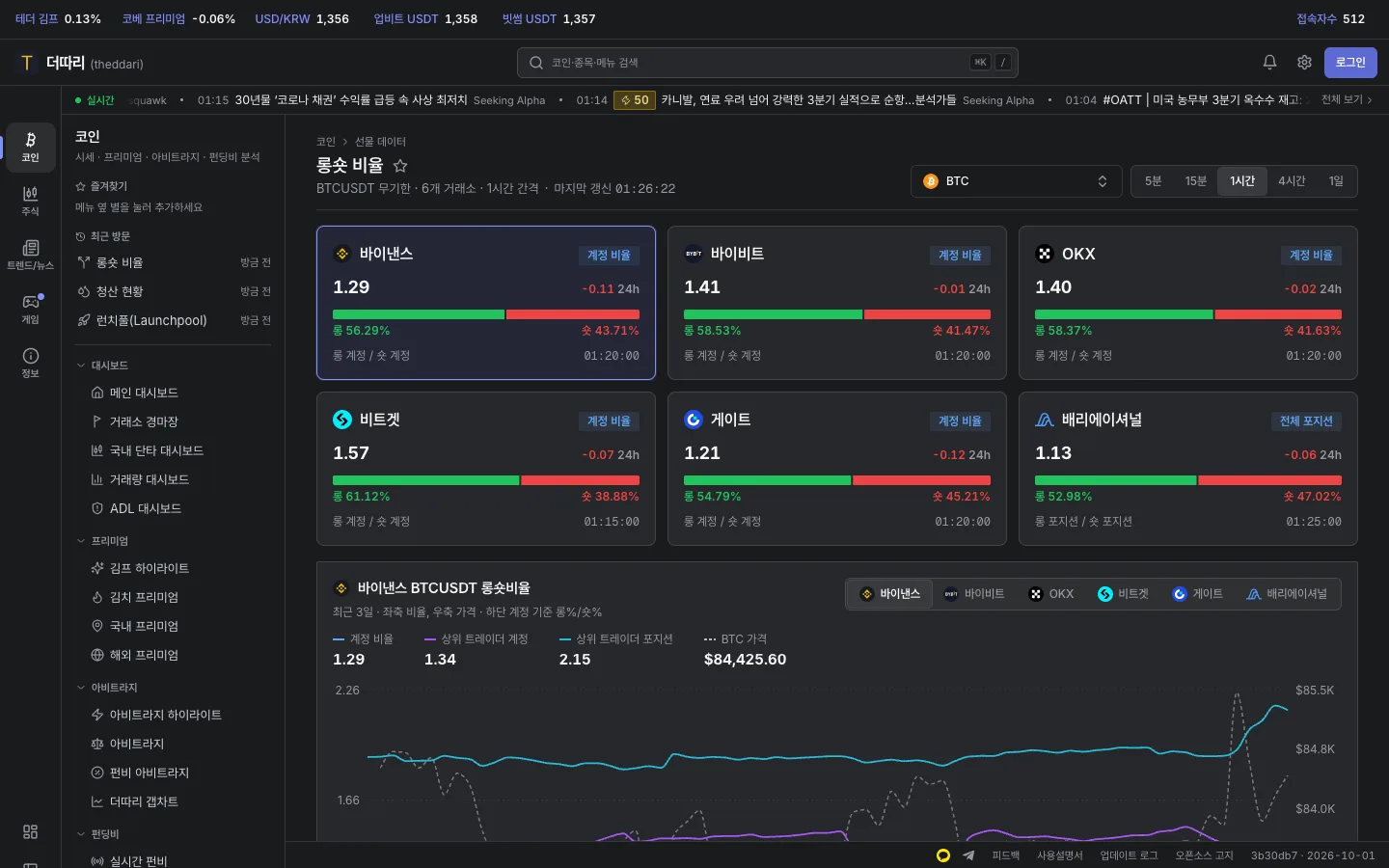Click Bitget icon in 비트겟 card

point(341,420)
